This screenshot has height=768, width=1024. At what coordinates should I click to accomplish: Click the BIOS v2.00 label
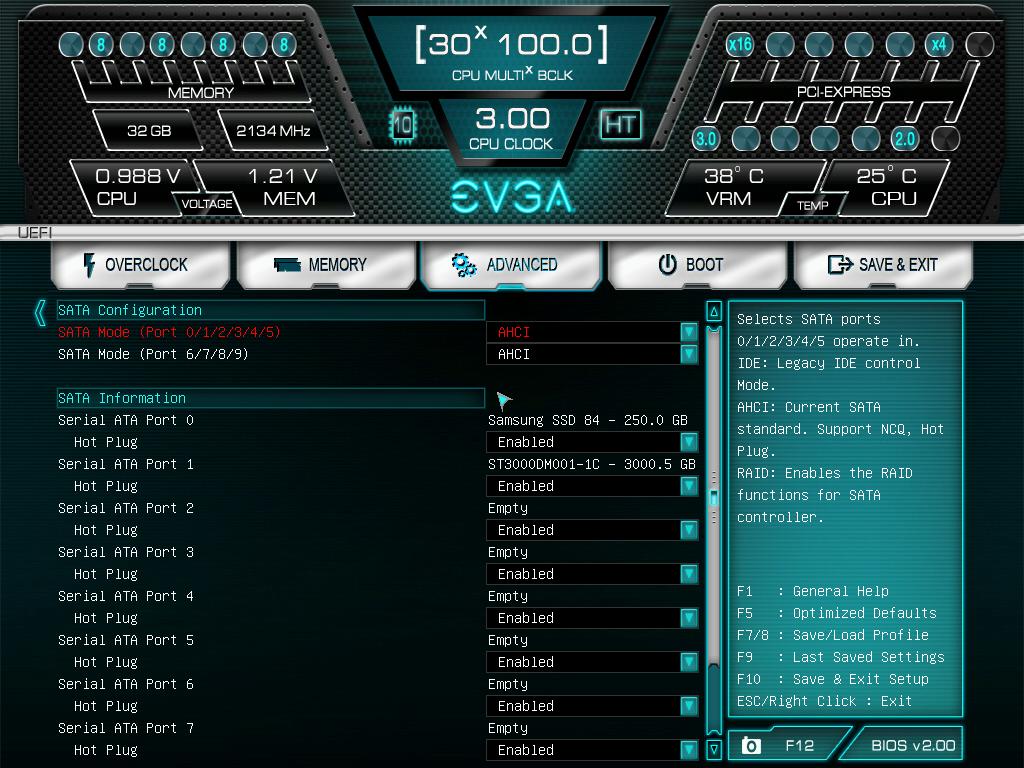(914, 744)
